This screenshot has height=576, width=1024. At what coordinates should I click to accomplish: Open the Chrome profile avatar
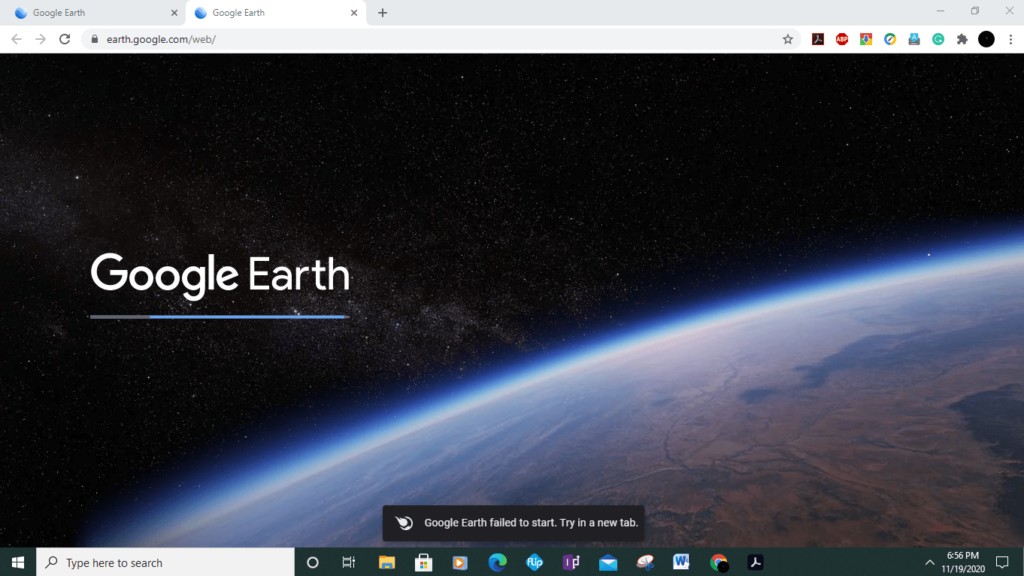pyautogui.click(x=986, y=39)
